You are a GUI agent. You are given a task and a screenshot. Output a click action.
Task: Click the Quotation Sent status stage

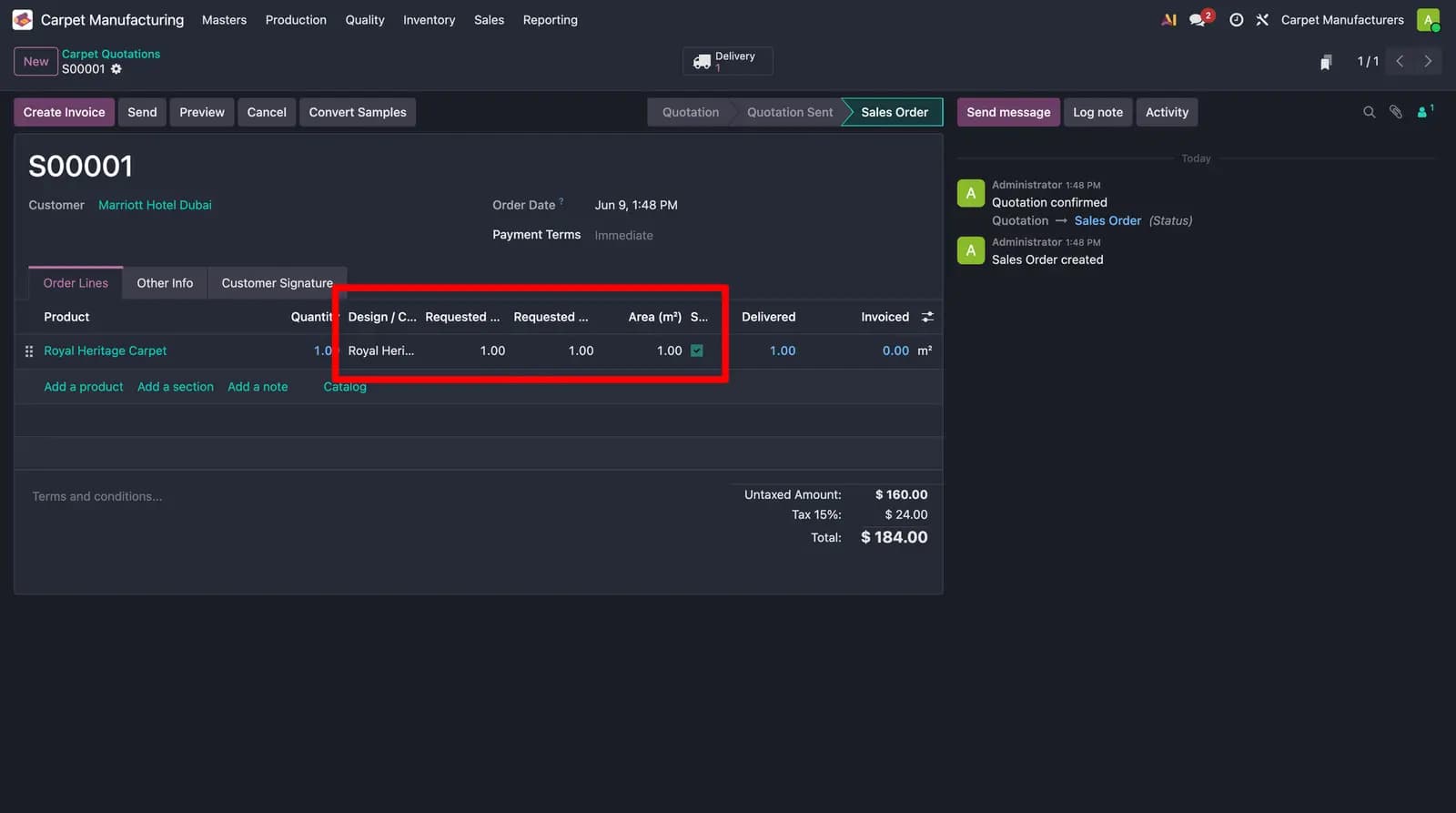point(790,112)
